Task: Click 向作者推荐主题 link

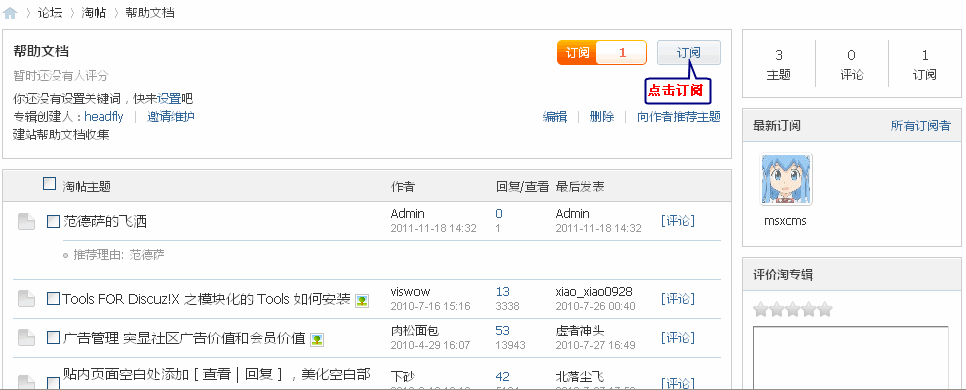Action: pyautogui.click(x=679, y=116)
